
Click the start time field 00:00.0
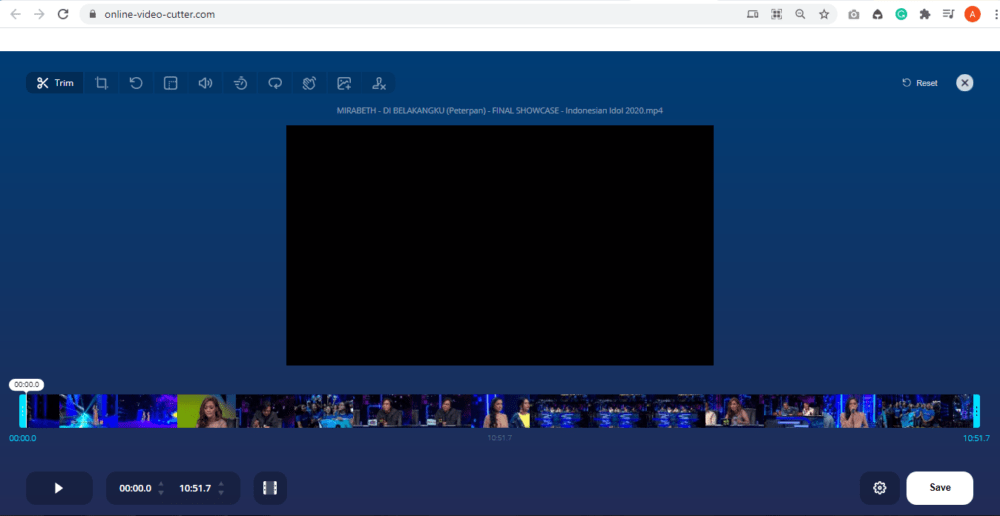click(135, 488)
